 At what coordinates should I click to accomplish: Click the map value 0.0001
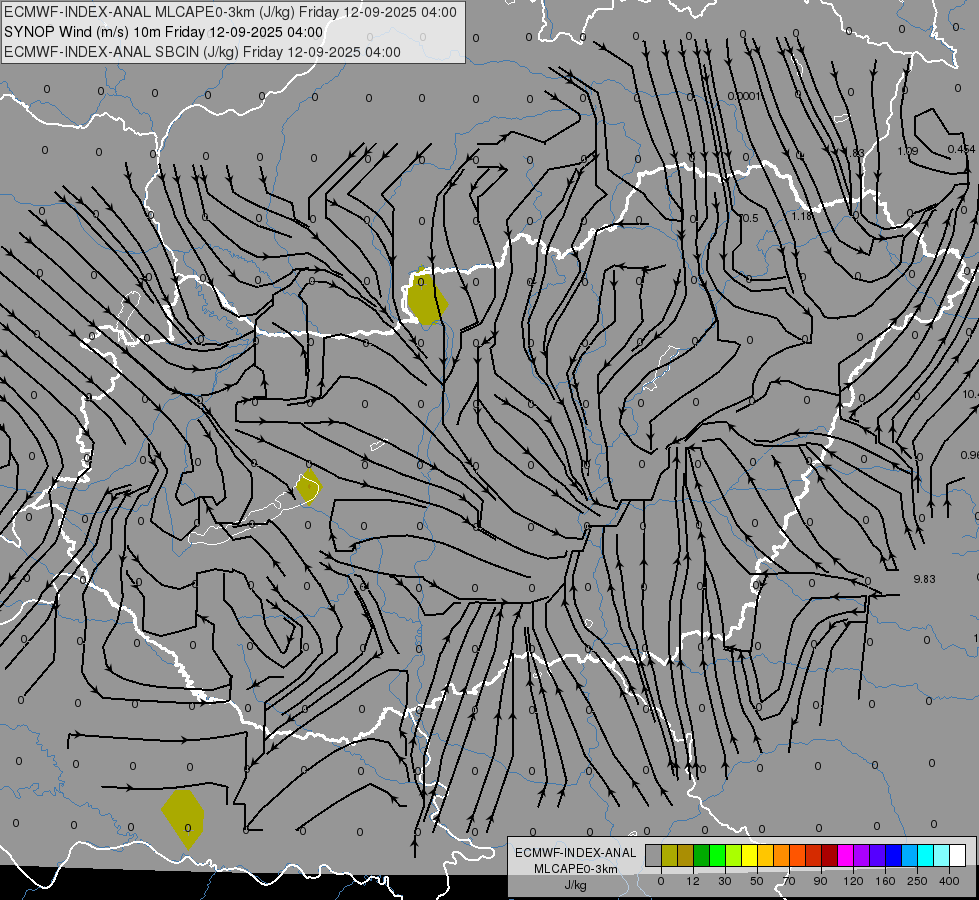coord(744,96)
